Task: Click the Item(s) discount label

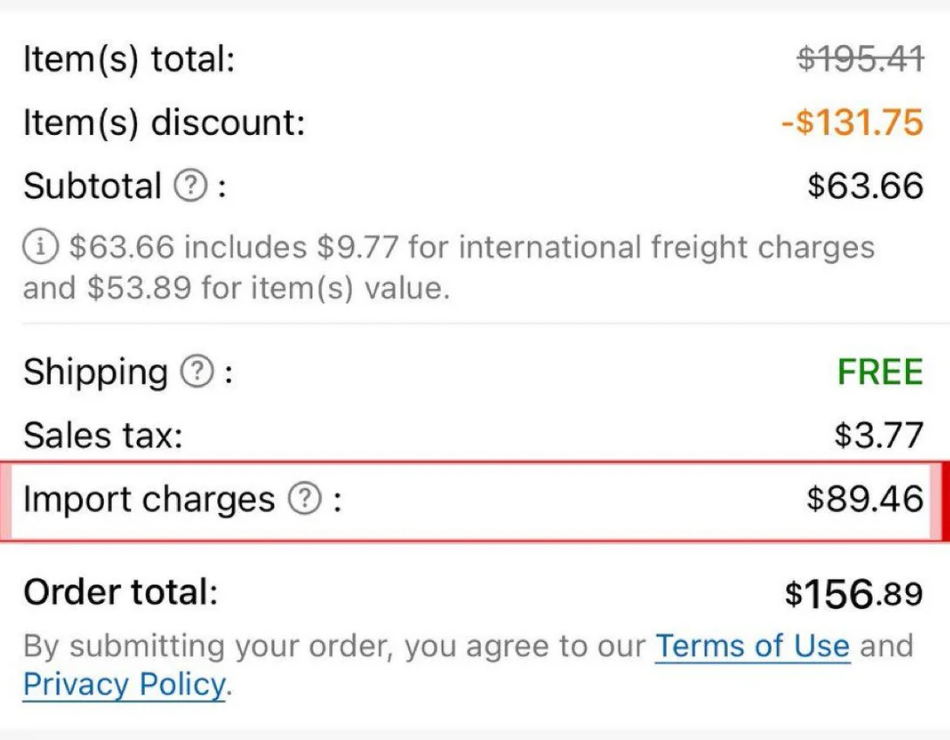Action: 158,122
